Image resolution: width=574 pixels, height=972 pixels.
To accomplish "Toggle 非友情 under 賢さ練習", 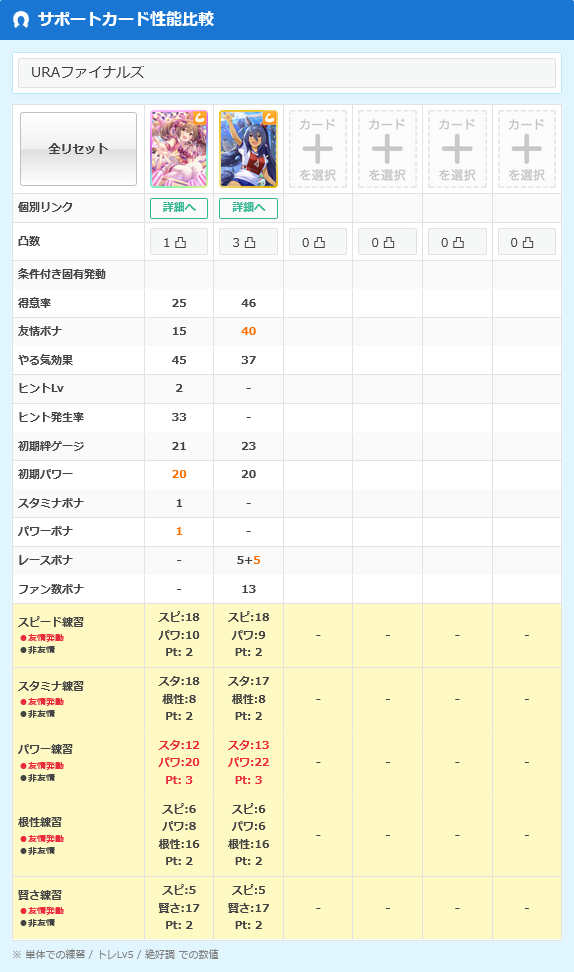I will tap(38, 923).
